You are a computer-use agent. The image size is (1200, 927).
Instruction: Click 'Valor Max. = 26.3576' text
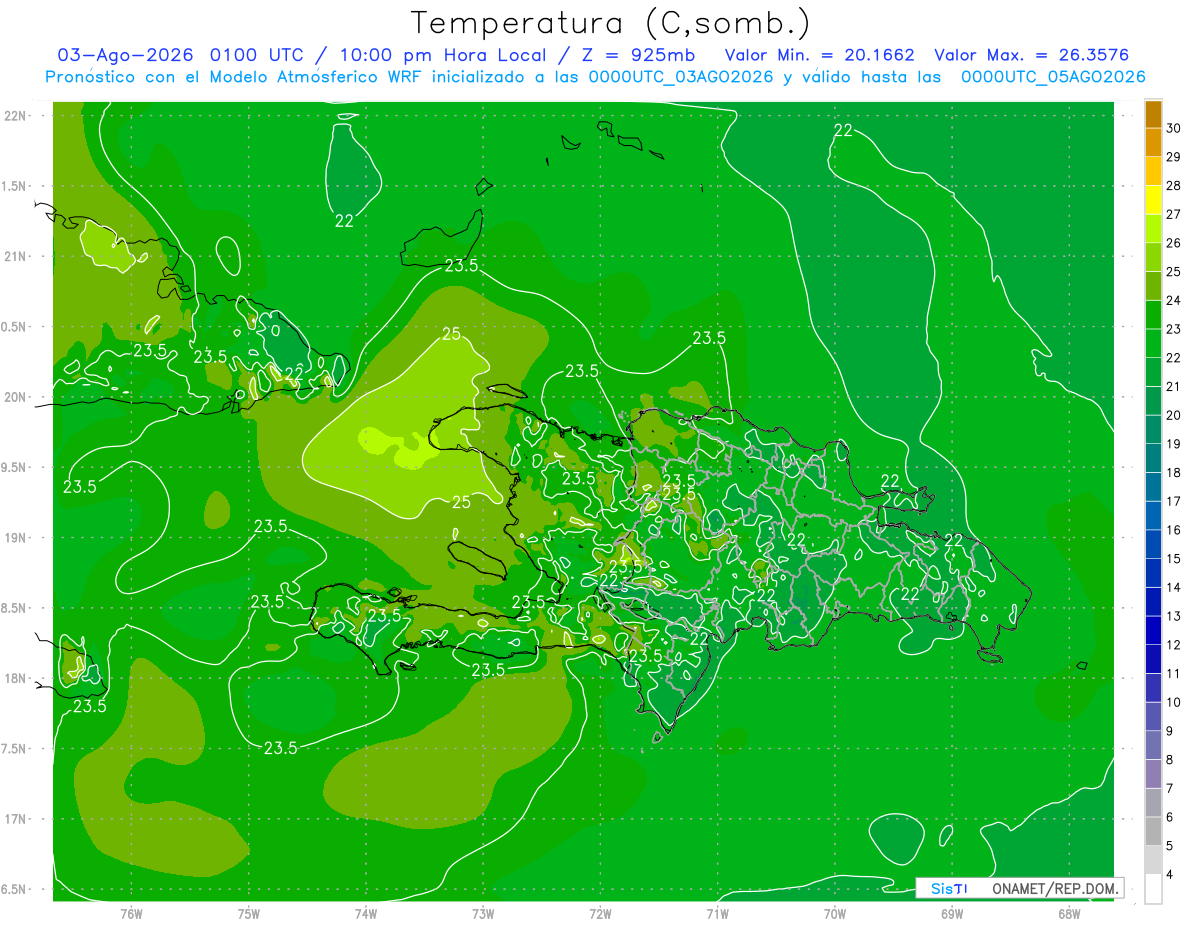click(x=1032, y=55)
